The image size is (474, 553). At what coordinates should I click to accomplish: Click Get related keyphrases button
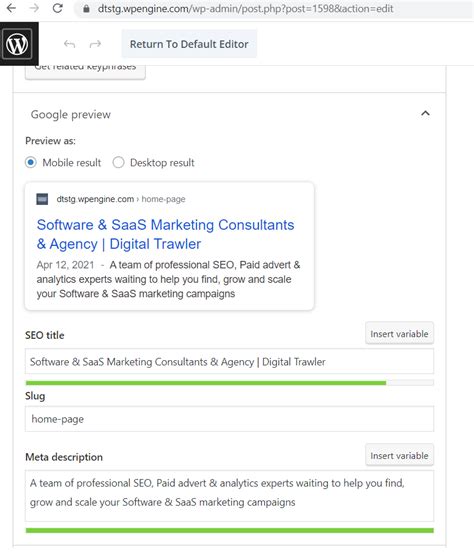(x=85, y=72)
